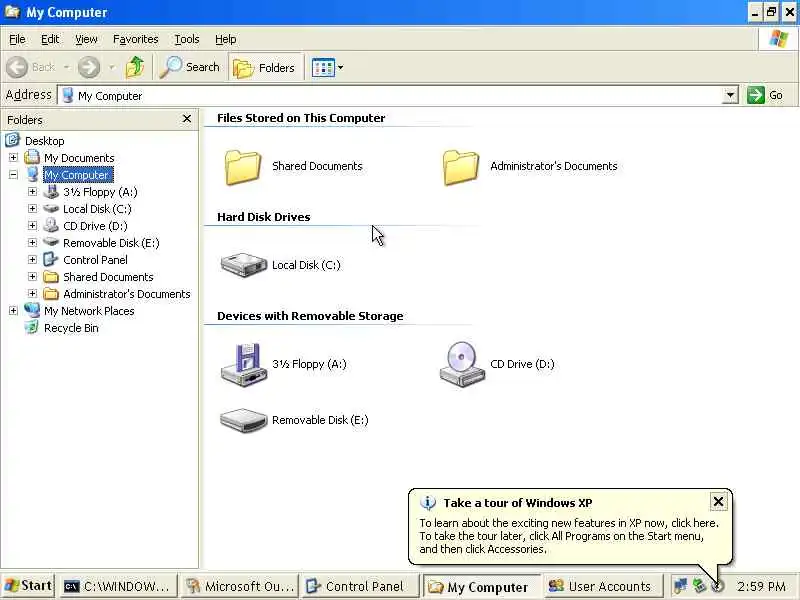This screenshot has height=600, width=800.
Task: Select 3½ Floppy (A:) tree icon
Action: 51,192
